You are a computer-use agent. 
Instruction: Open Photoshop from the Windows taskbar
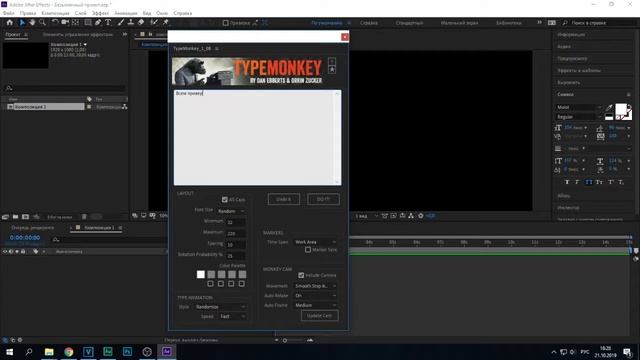tap(127, 351)
